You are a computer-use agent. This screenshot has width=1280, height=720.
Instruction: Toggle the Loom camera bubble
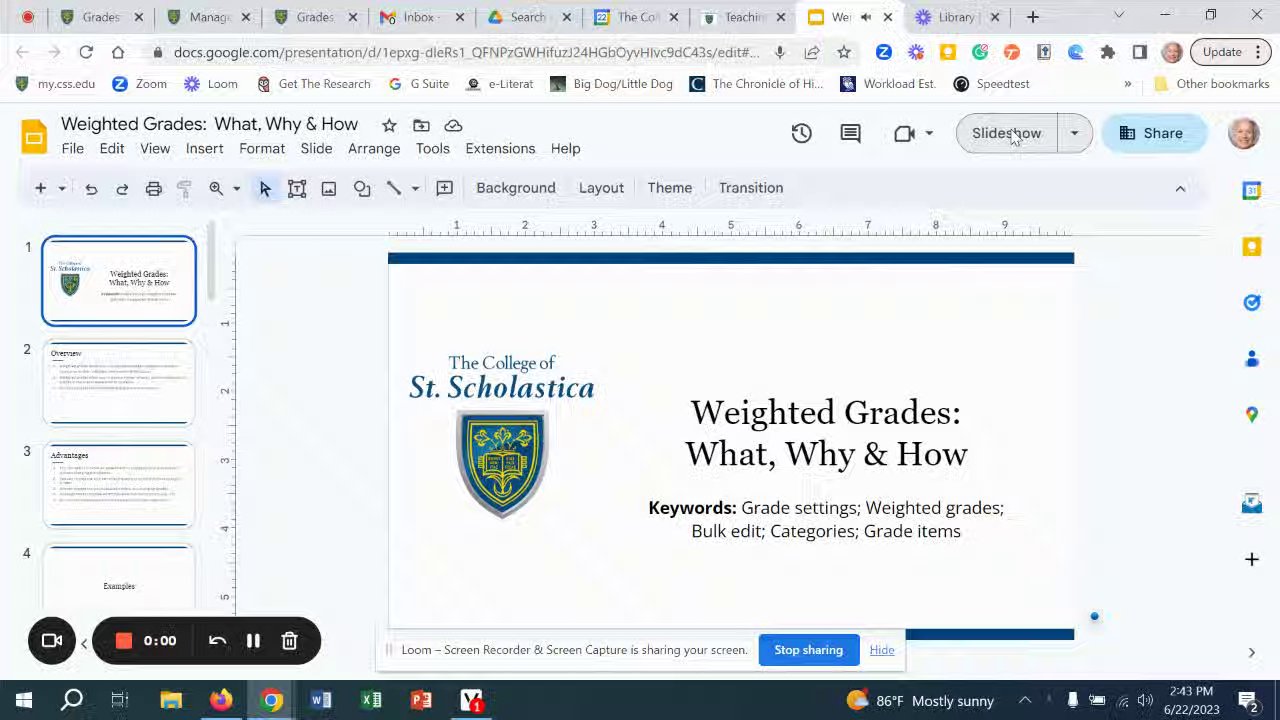point(52,641)
